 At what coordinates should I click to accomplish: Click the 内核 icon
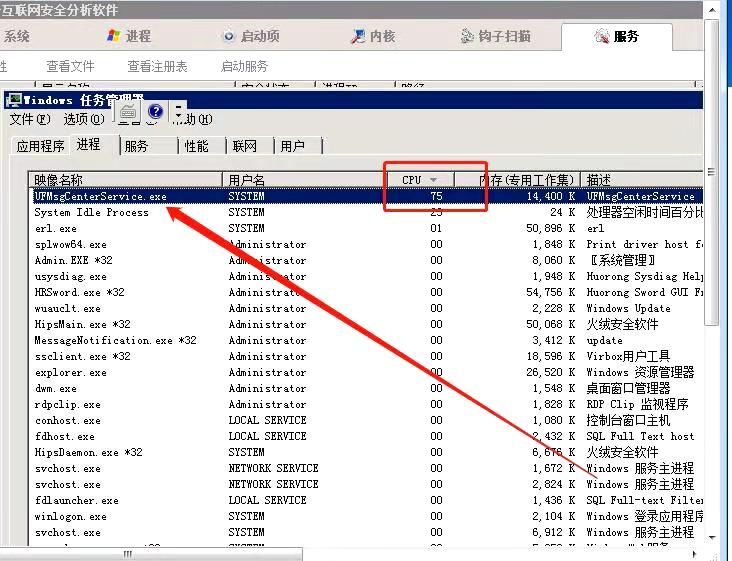coord(358,36)
